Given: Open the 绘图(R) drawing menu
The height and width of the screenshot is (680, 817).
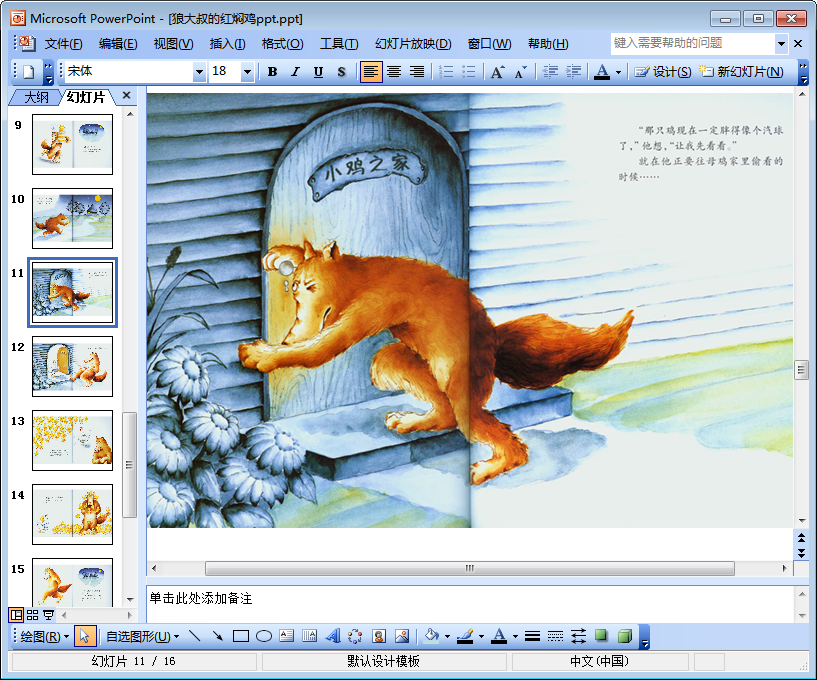Looking at the screenshot, I should click(x=44, y=637).
